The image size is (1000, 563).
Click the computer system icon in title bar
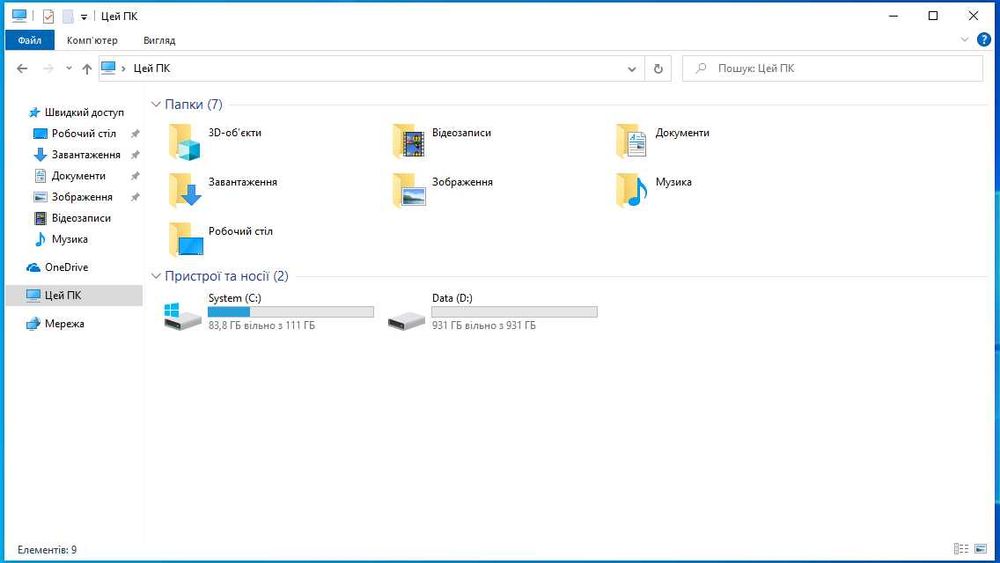pos(19,16)
